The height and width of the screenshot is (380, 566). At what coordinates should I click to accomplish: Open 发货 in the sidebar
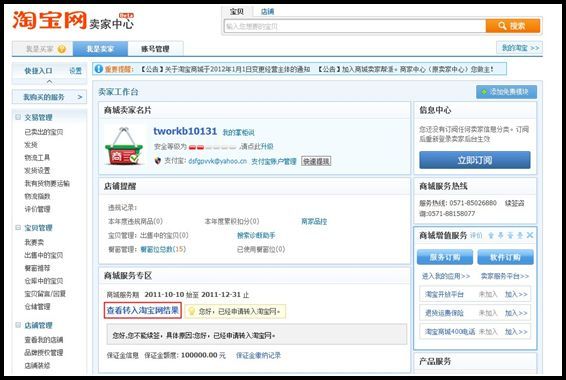pyautogui.click(x=31, y=145)
